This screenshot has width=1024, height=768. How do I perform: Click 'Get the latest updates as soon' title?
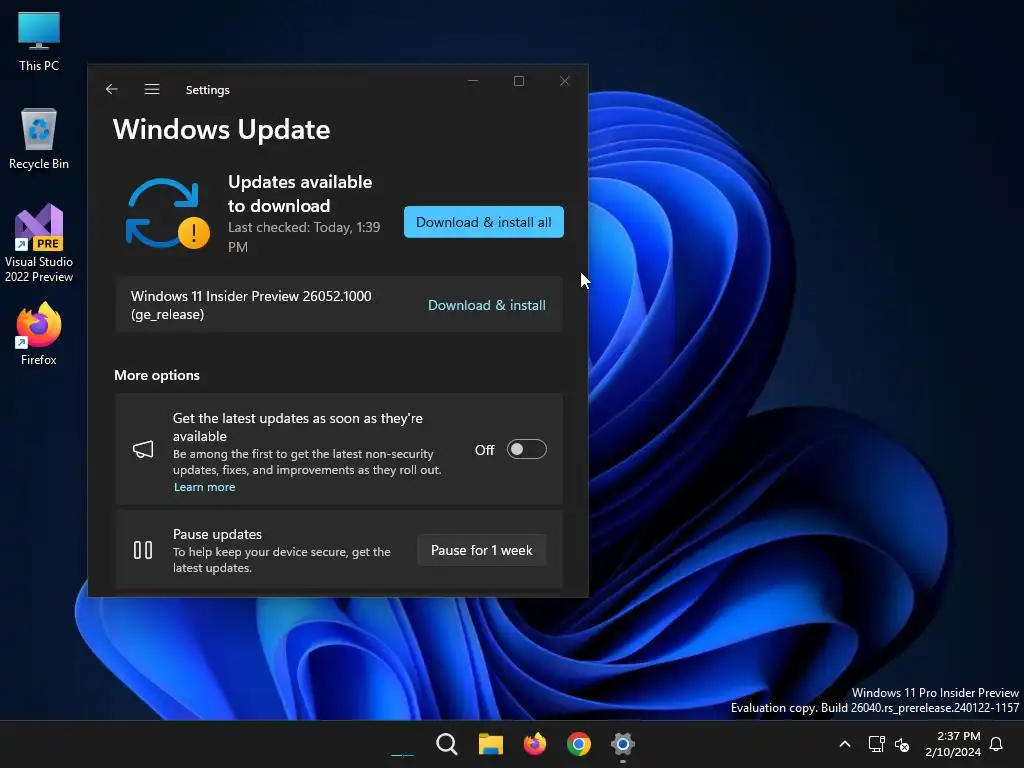[x=297, y=426]
